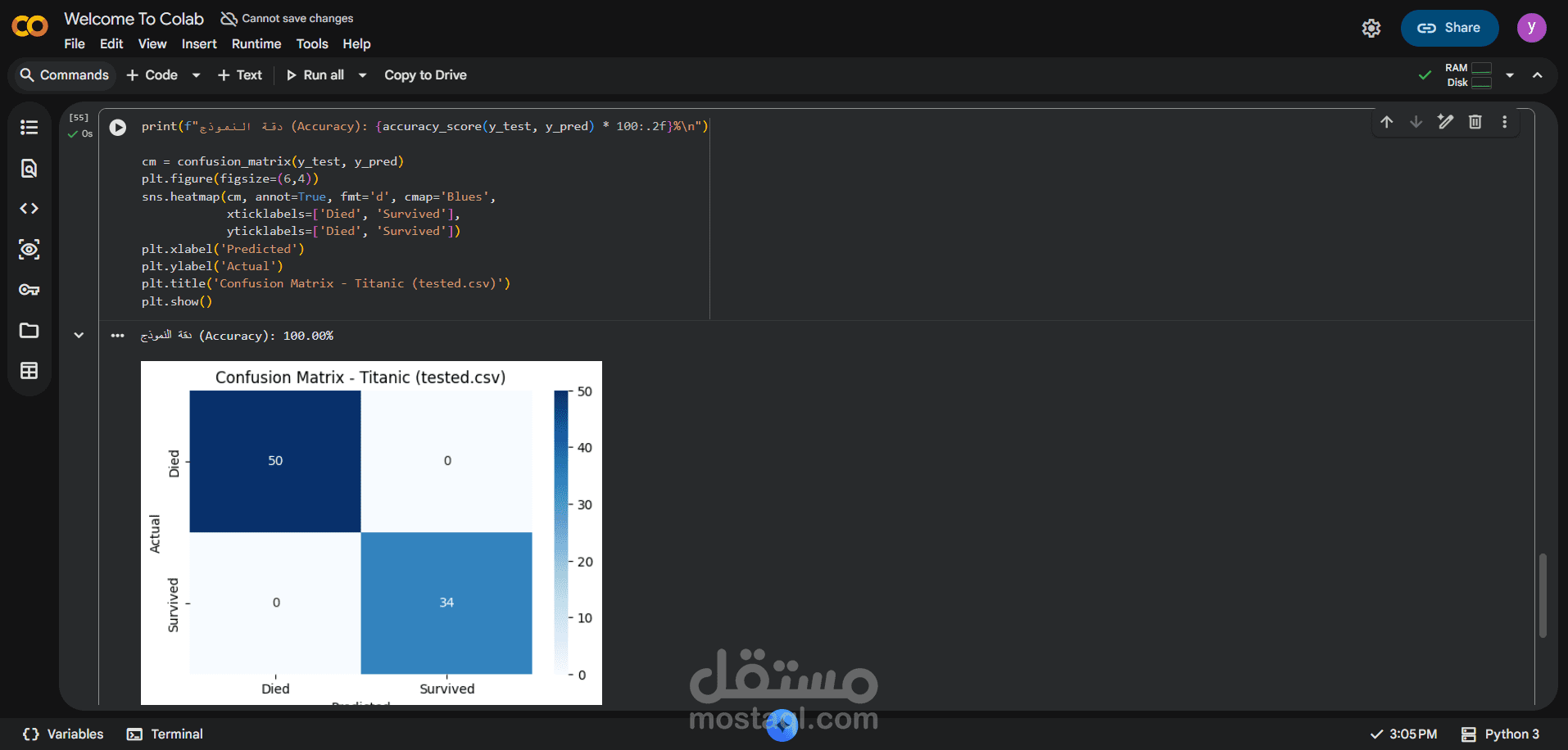Open the Edit menu
Viewport: 1568px width, 750px height.
point(111,44)
